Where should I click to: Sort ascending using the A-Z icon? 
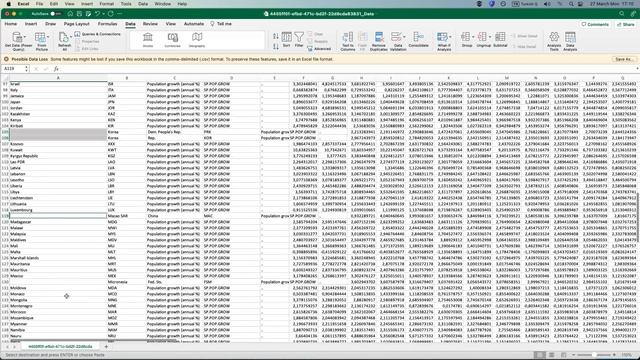[276, 36]
